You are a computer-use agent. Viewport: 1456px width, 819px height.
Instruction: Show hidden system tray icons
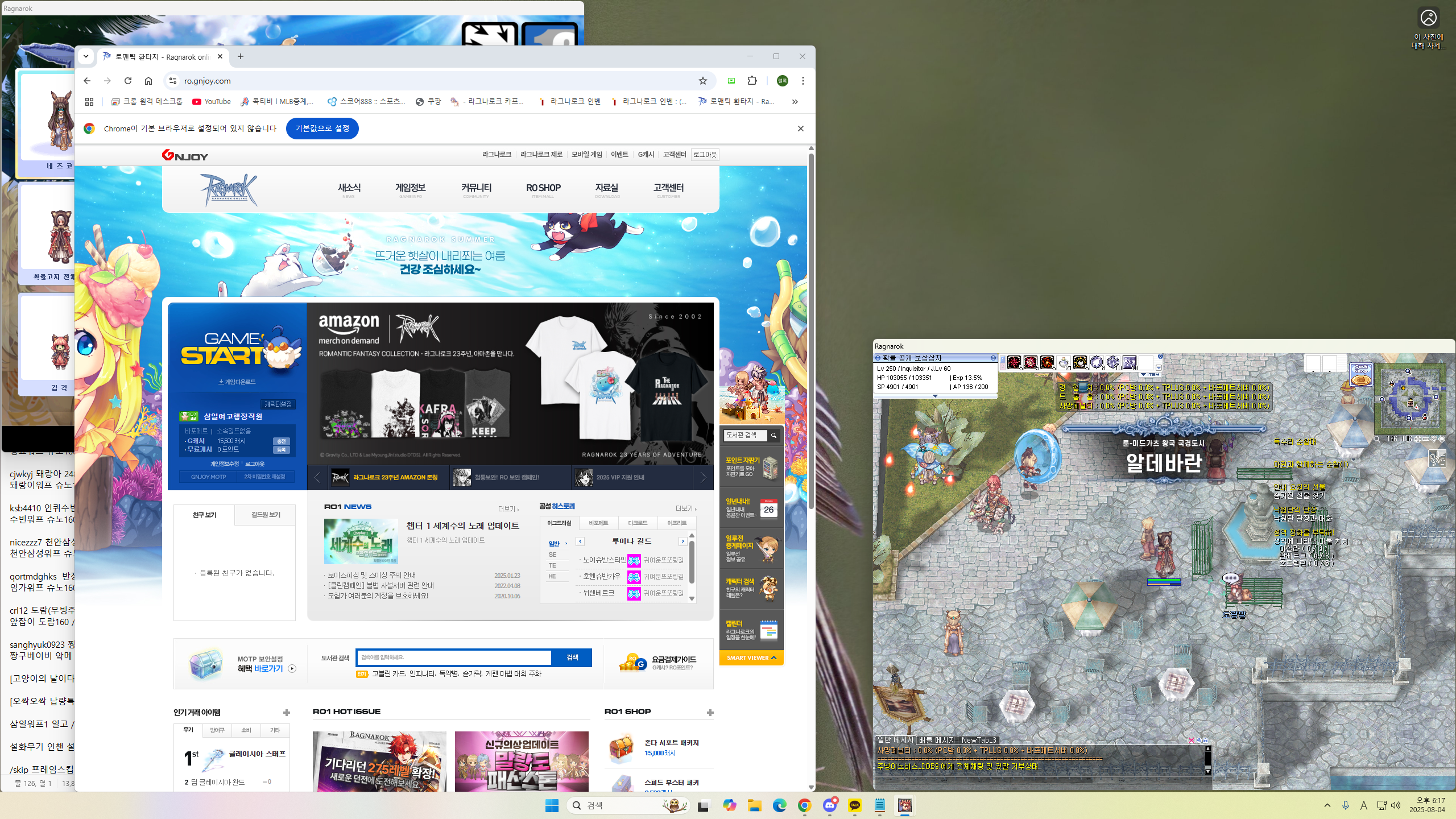[1327, 805]
